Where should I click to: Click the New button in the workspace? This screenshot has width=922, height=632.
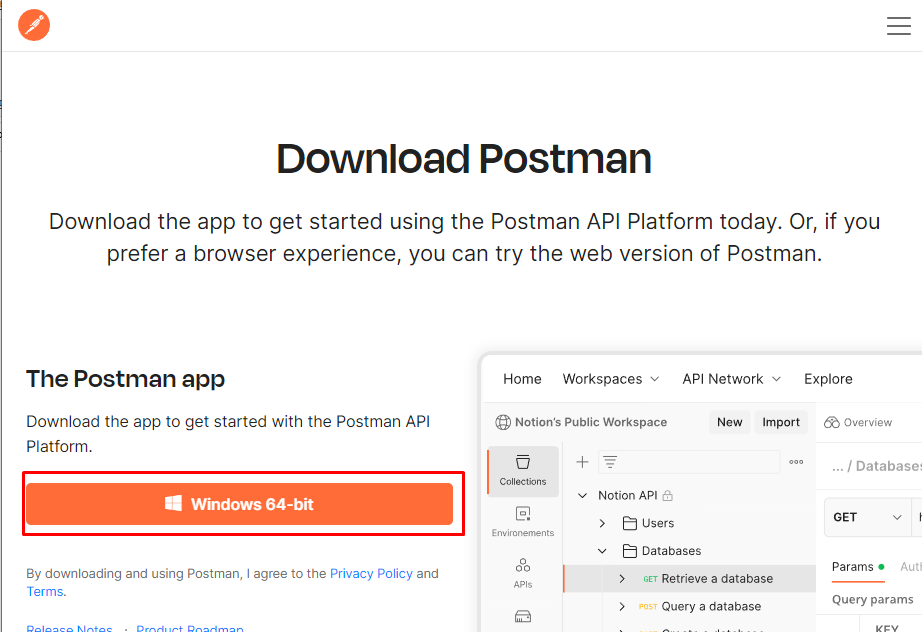729,422
